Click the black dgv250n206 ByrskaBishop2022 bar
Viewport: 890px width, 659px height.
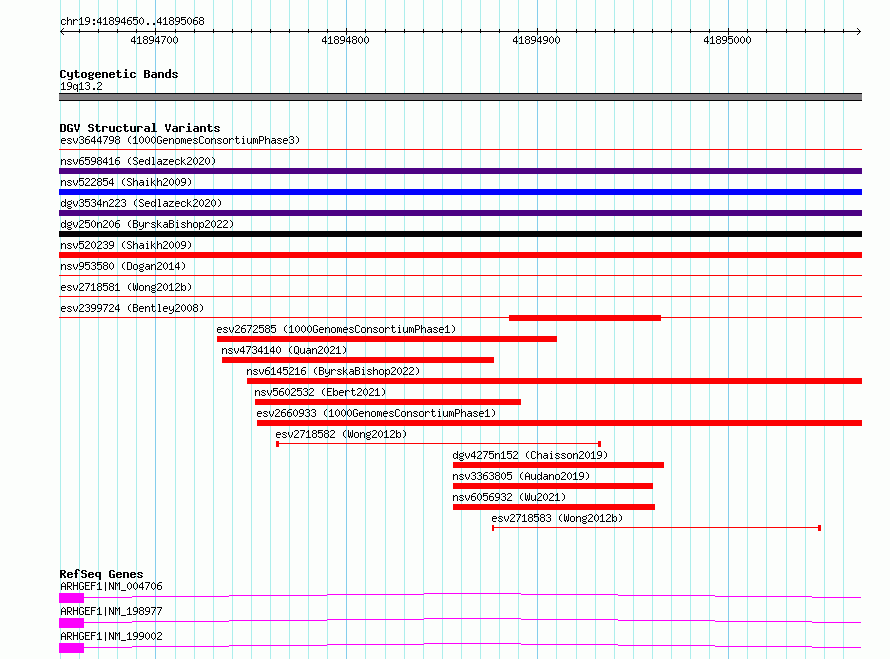(460, 234)
